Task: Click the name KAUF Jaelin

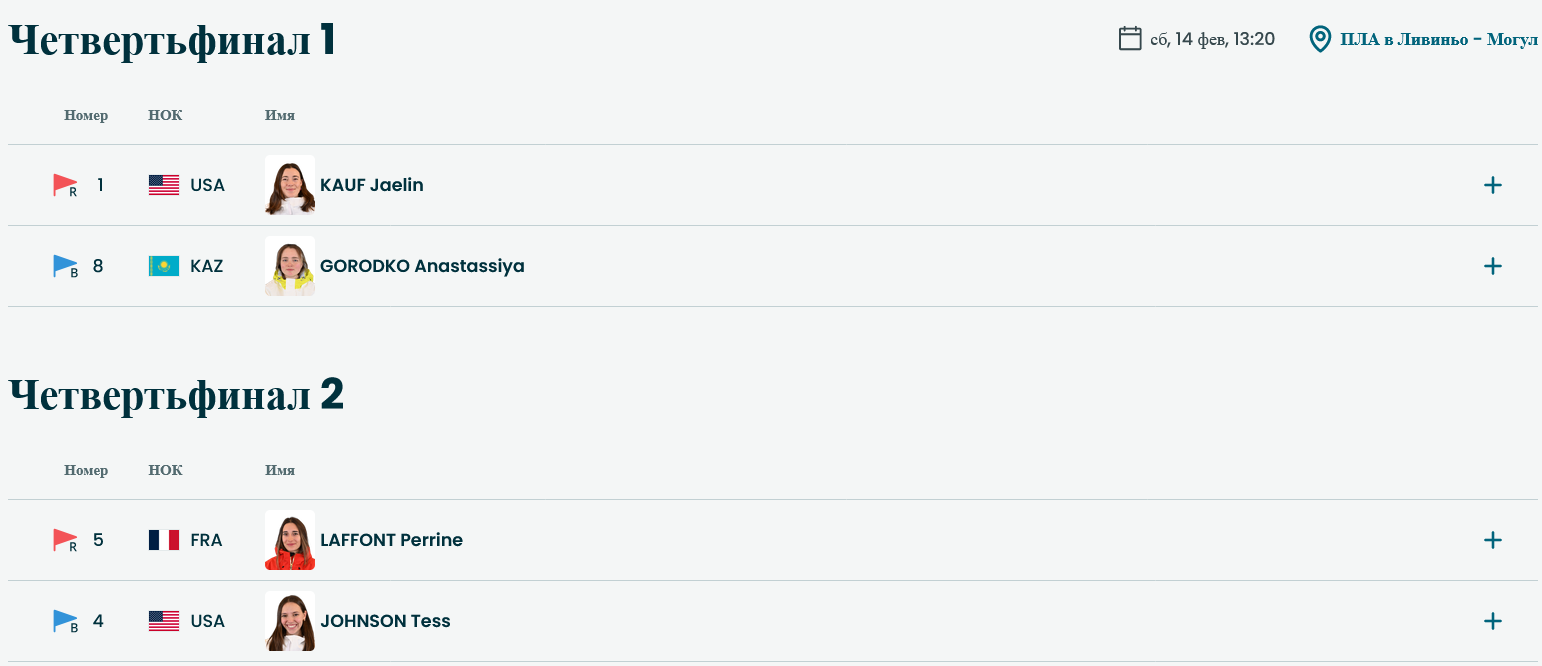Action: point(372,185)
